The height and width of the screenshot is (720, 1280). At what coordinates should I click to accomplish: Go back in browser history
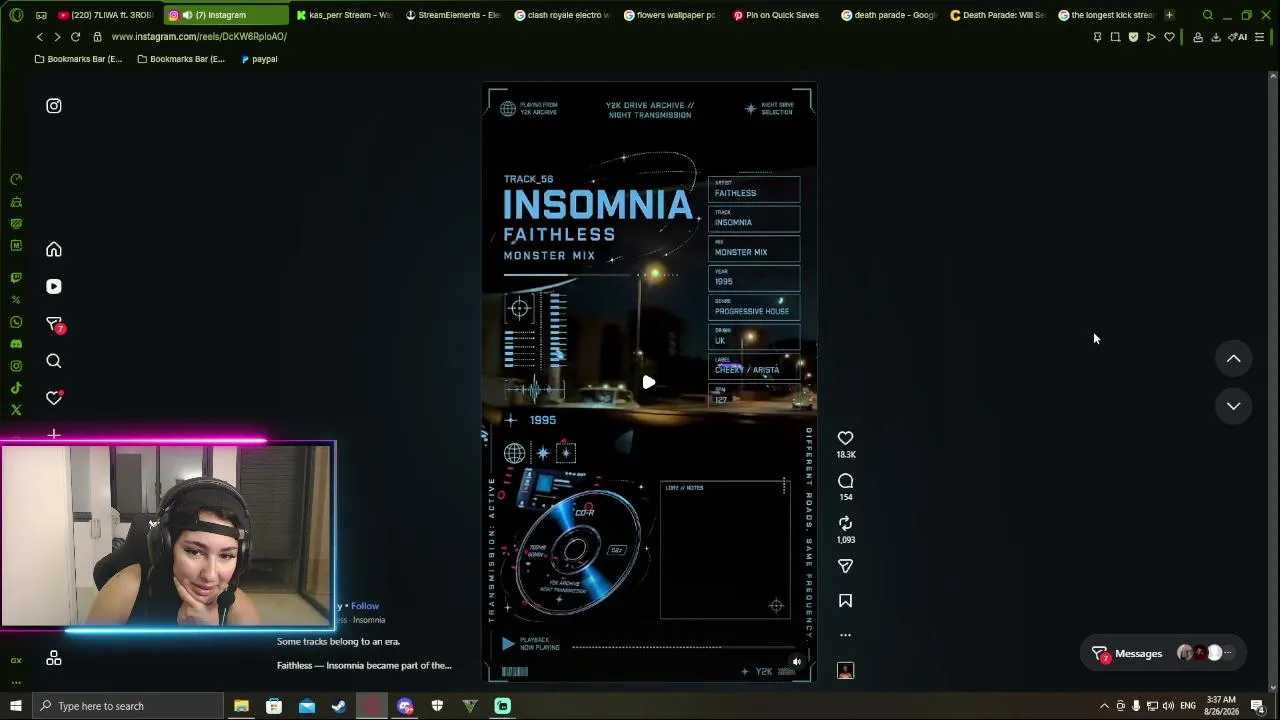pos(40,37)
